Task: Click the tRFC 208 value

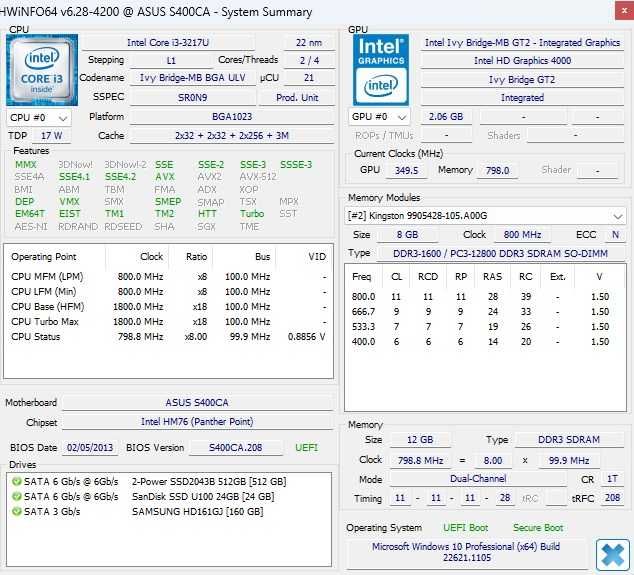Action: coord(613,498)
